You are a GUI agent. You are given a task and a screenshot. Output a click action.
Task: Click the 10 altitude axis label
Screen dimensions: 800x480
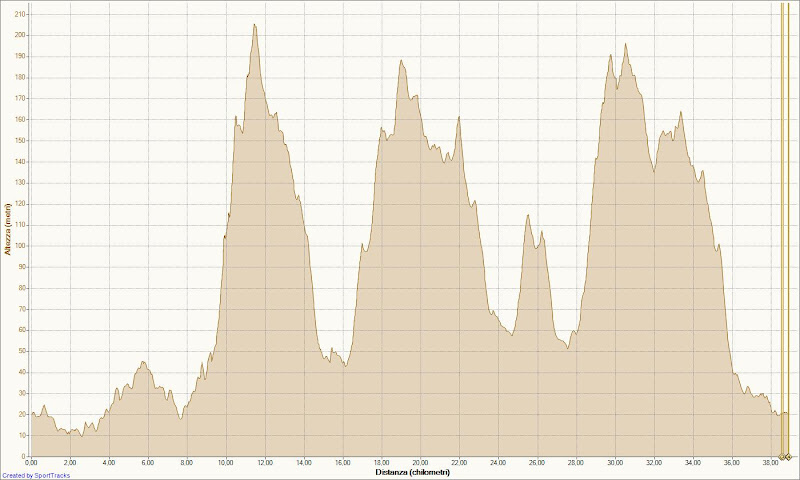tap(21, 436)
